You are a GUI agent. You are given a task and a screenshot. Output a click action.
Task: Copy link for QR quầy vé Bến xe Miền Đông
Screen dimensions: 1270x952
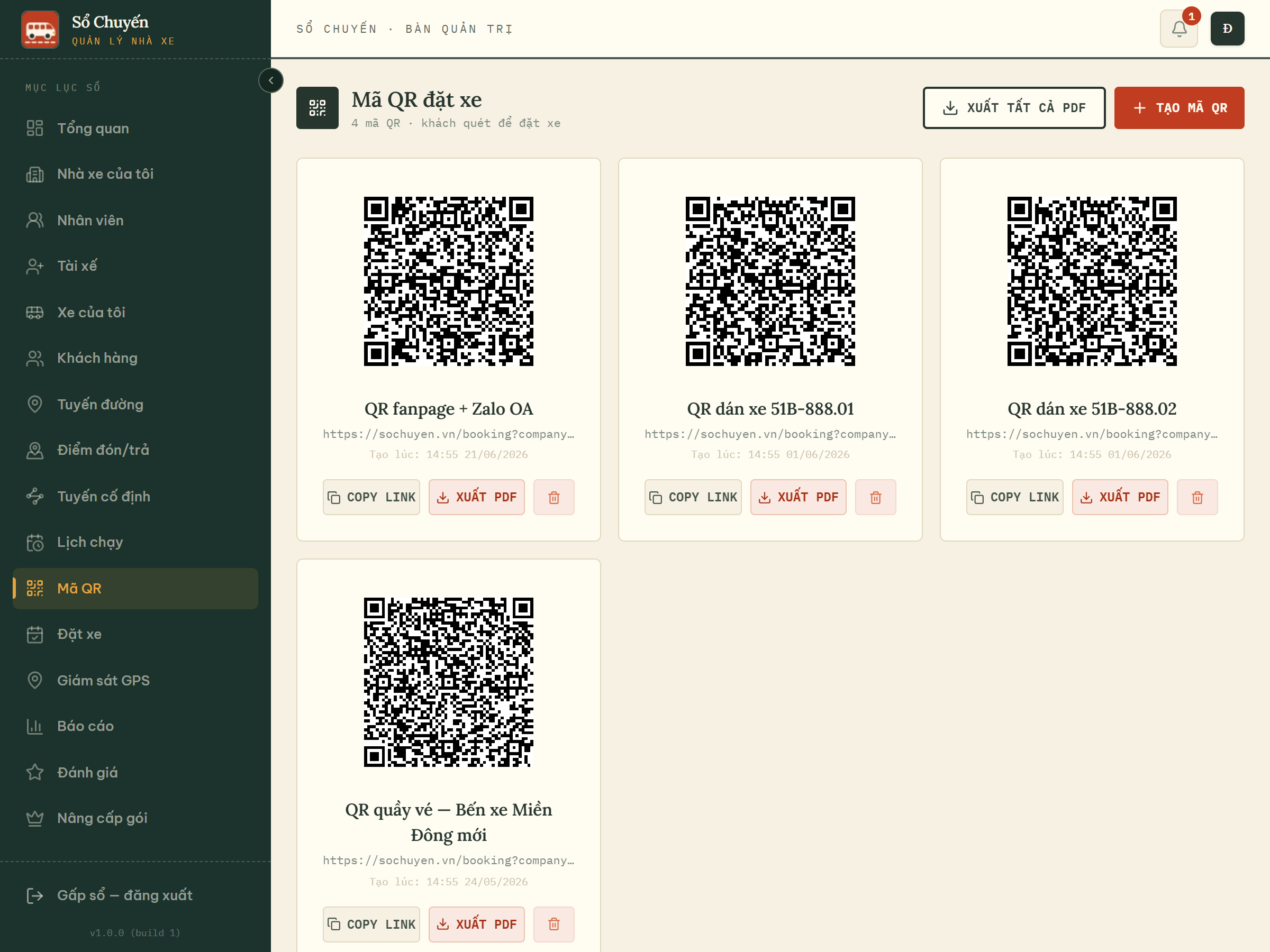371,924
